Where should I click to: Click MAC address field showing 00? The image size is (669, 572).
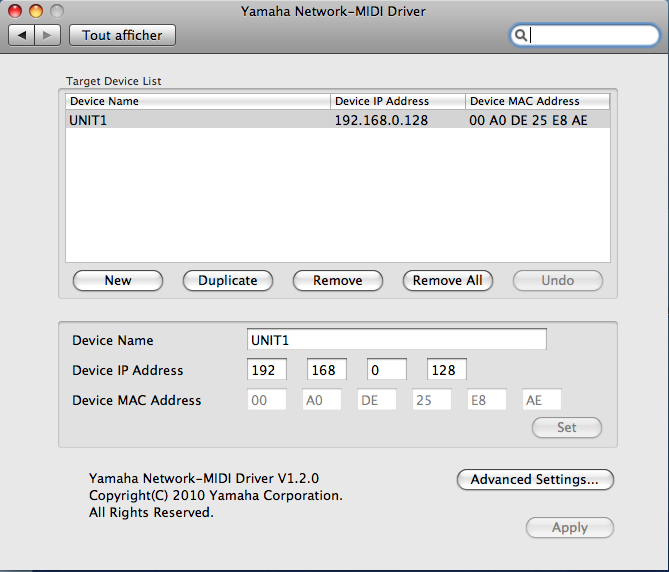[267, 400]
